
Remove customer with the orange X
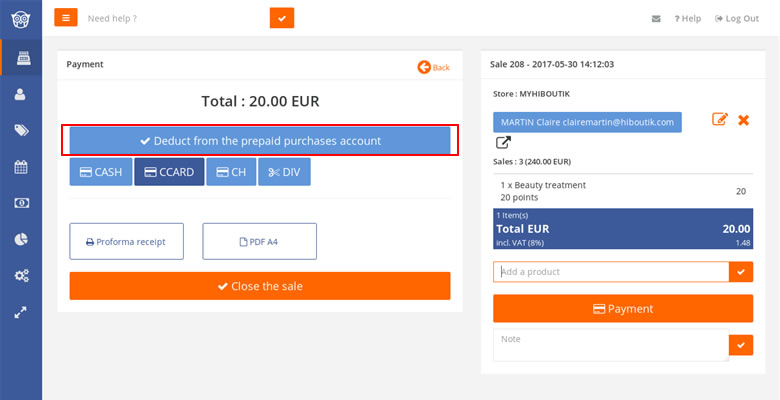click(743, 120)
